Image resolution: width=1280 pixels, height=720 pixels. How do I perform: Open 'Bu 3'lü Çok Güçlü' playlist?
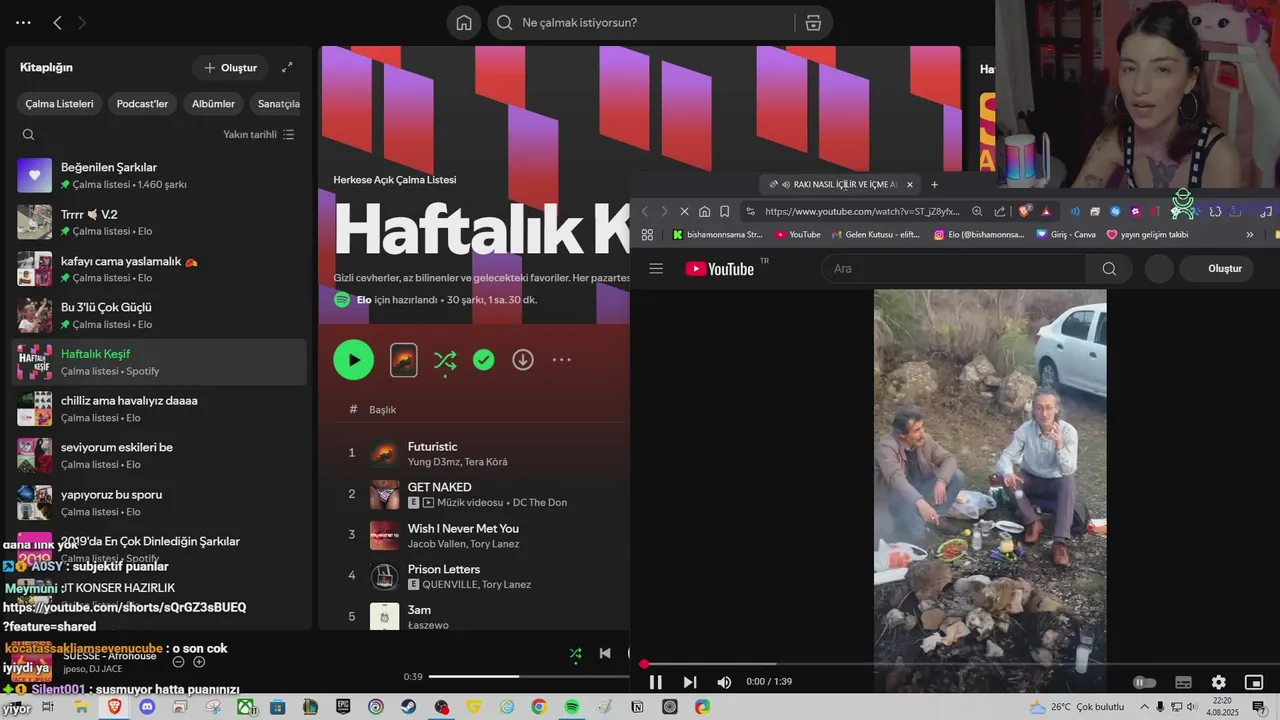point(159,315)
